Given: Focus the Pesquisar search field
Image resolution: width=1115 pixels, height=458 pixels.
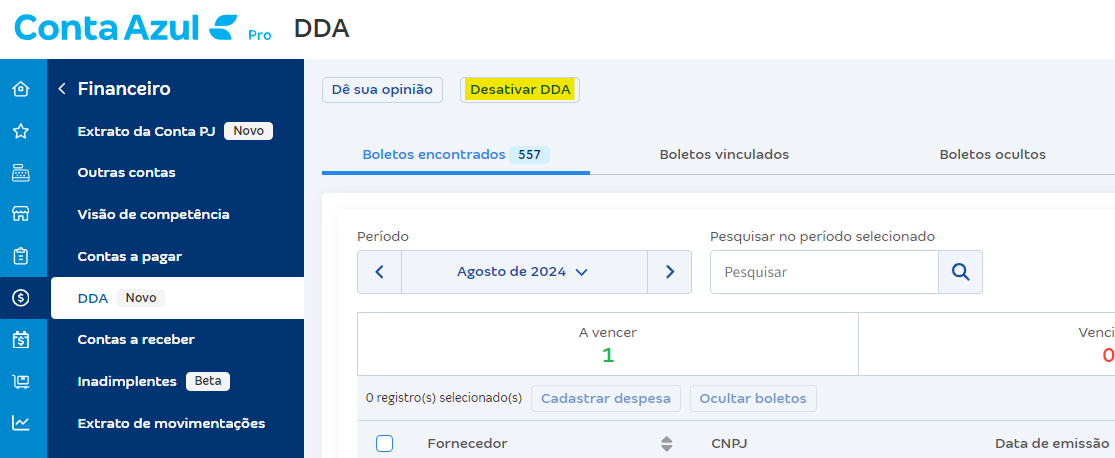Looking at the screenshot, I should coord(824,272).
